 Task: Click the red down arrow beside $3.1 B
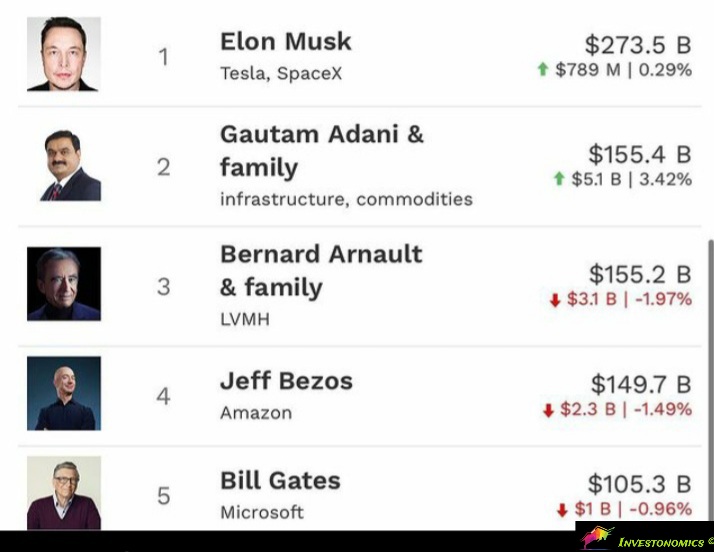coord(555,300)
